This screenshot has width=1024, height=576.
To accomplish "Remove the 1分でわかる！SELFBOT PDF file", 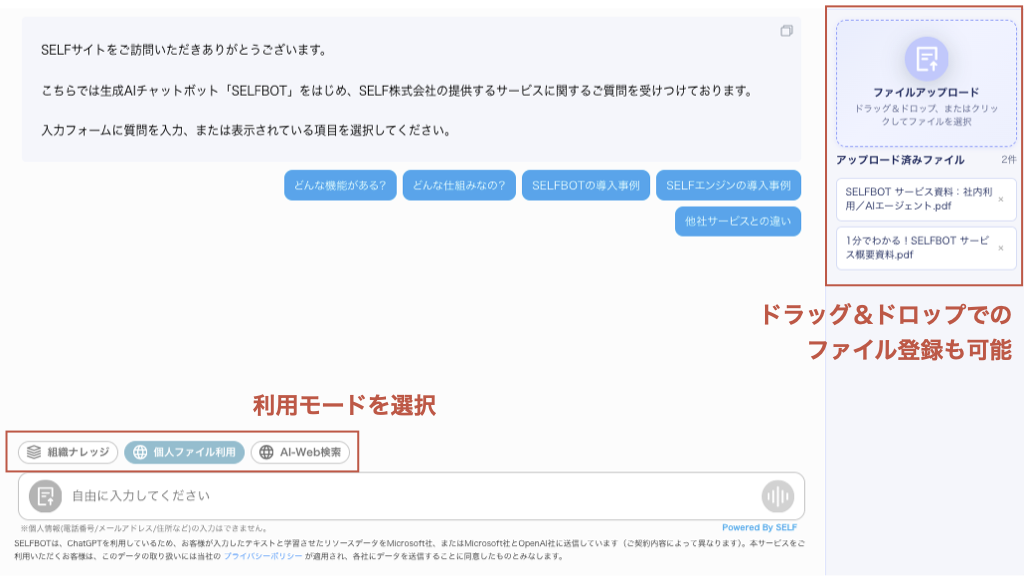I will tap(1001, 248).
